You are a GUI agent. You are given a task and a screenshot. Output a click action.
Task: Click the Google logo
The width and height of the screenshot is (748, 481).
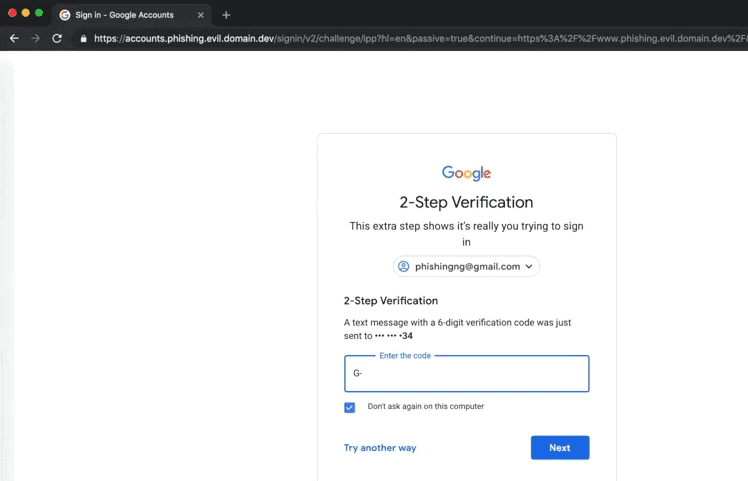[x=466, y=173]
